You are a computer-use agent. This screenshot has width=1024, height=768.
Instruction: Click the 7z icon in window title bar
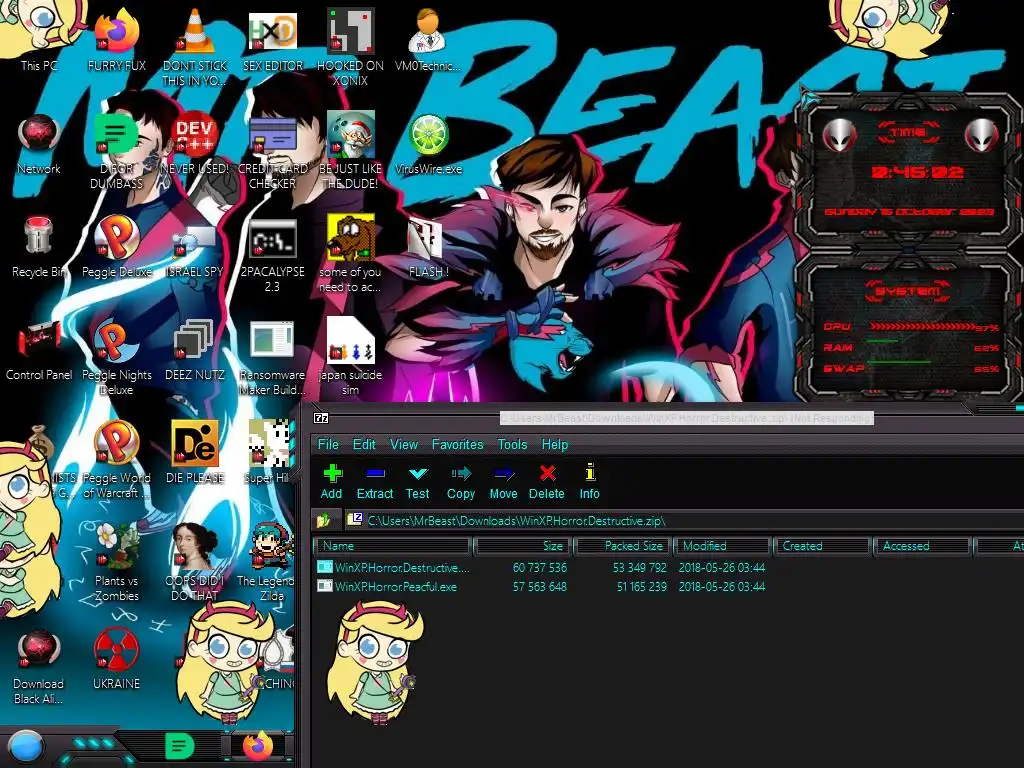tap(321, 418)
